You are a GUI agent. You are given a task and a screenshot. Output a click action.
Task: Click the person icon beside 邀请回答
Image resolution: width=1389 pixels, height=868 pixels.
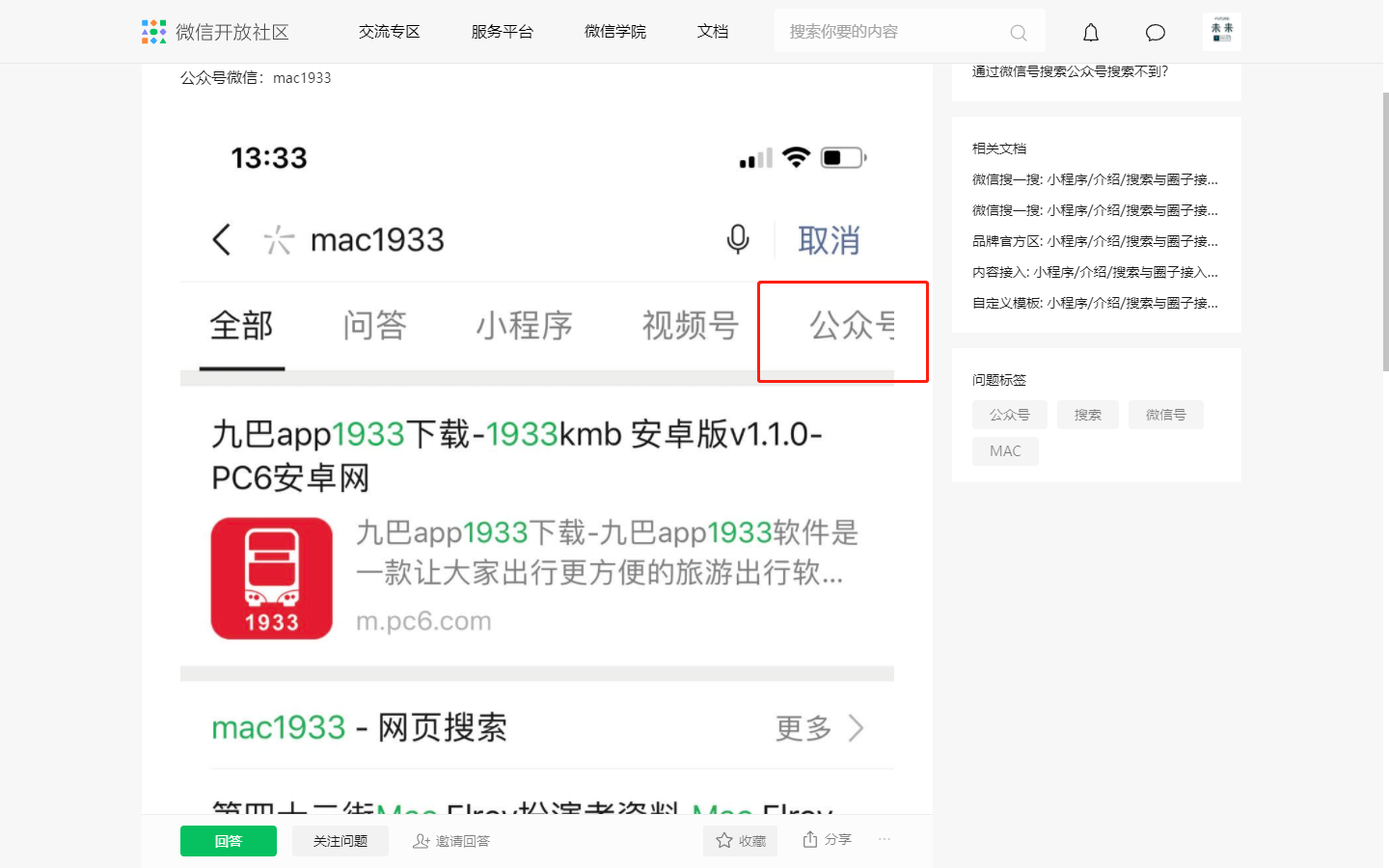pos(422,841)
